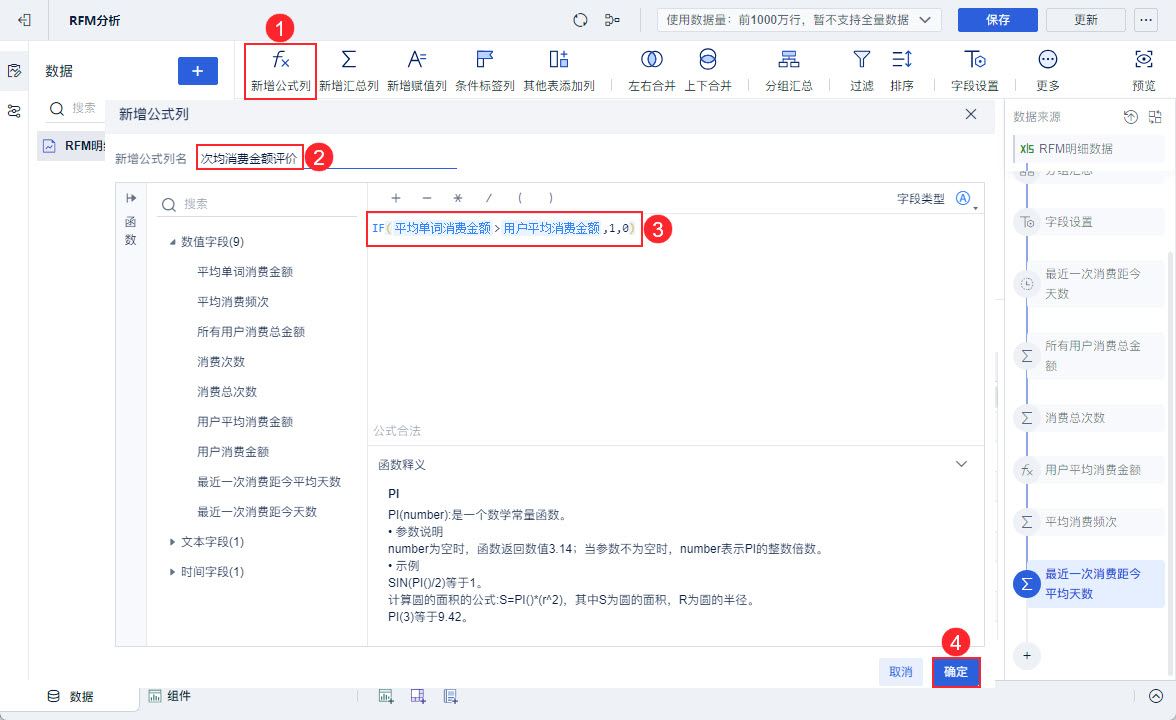Add a step with the flow plus button
The height and width of the screenshot is (720, 1176).
[x=1027, y=656]
